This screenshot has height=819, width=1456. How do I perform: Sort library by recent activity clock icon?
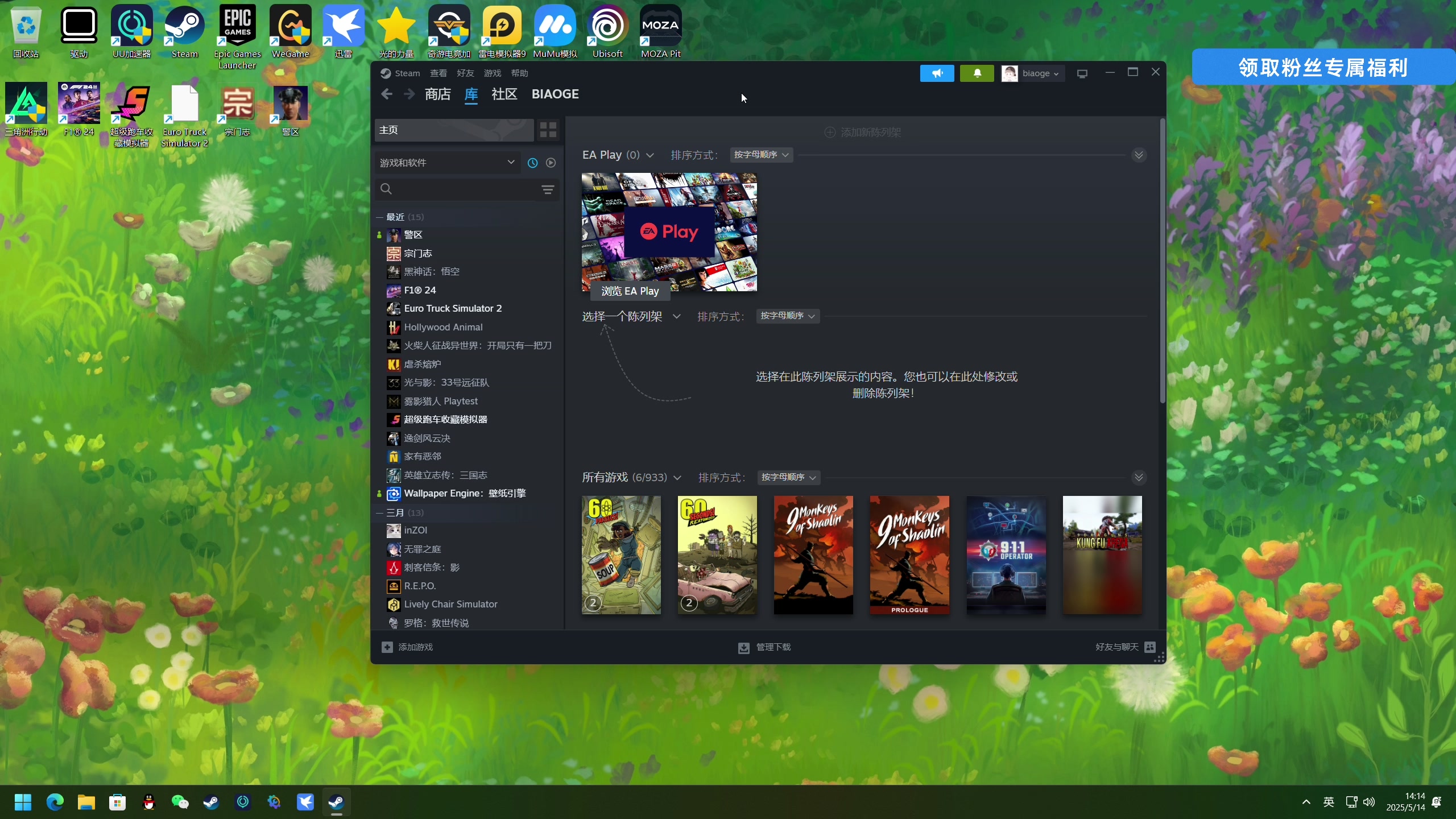coord(532,163)
